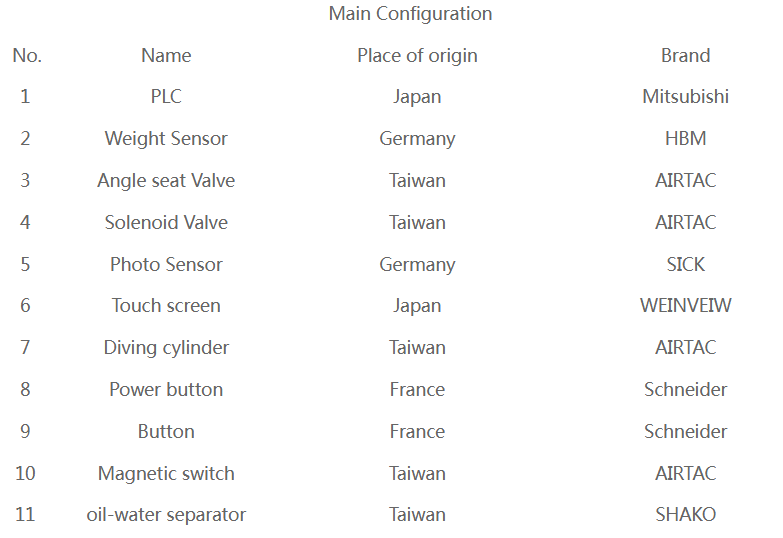The width and height of the screenshot is (783, 538).
Task: Click the Angle seat Valve entry
Action: [166, 181]
